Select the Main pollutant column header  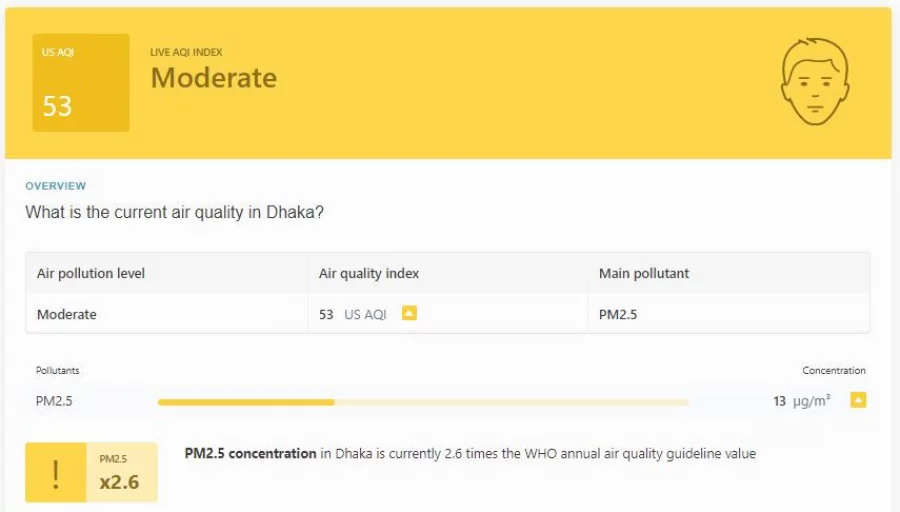click(x=644, y=273)
